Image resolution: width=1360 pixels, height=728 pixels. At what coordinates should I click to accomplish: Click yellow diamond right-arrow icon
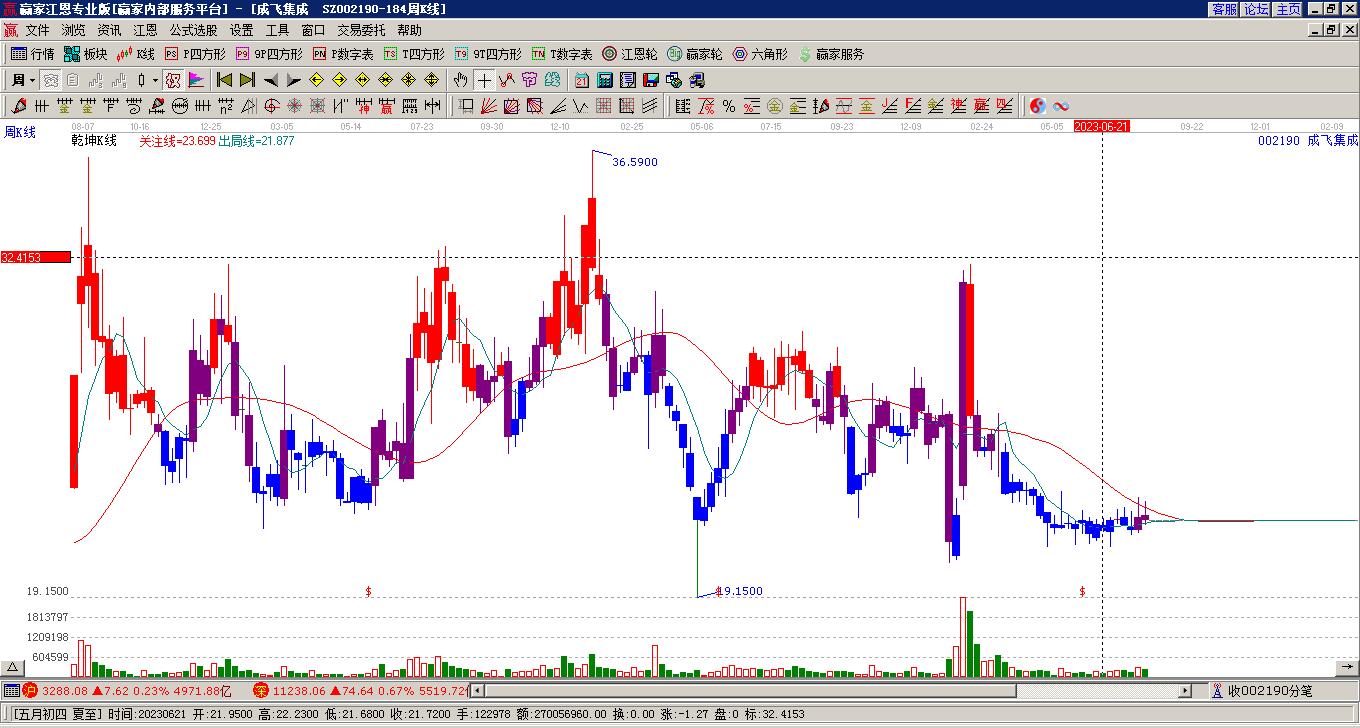[x=340, y=80]
